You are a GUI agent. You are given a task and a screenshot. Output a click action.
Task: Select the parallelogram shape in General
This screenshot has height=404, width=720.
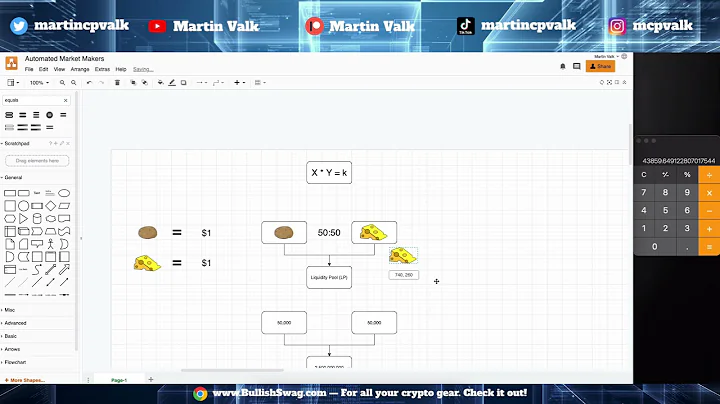(x=64, y=206)
